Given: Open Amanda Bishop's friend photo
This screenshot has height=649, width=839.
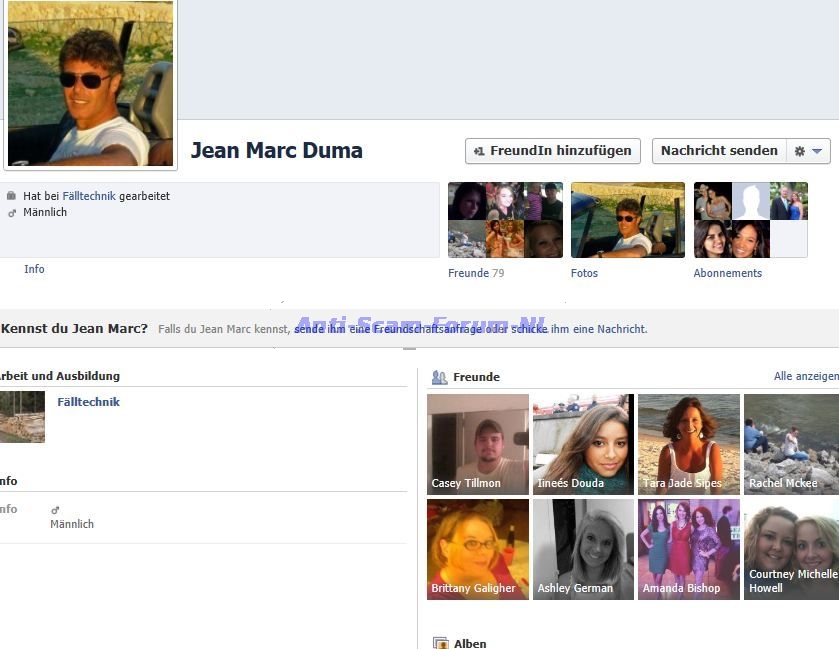Looking at the screenshot, I should click(688, 549).
